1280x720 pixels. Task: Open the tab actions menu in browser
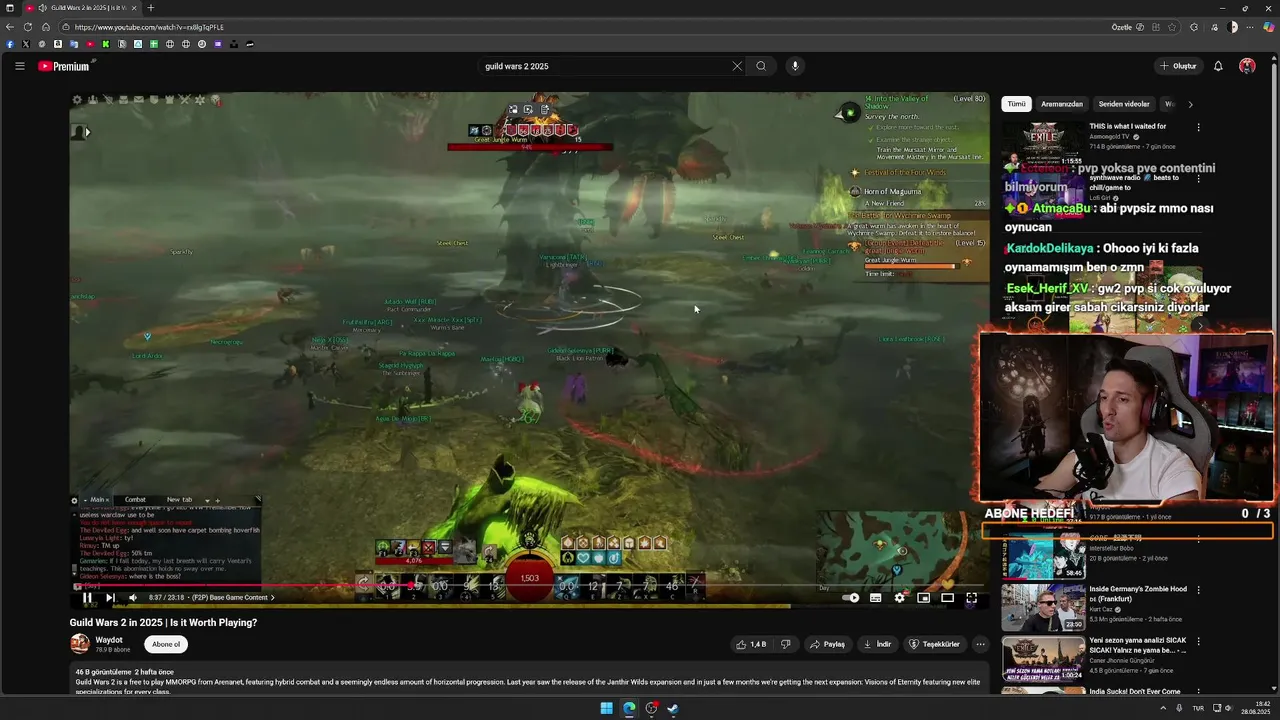(9, 8)
